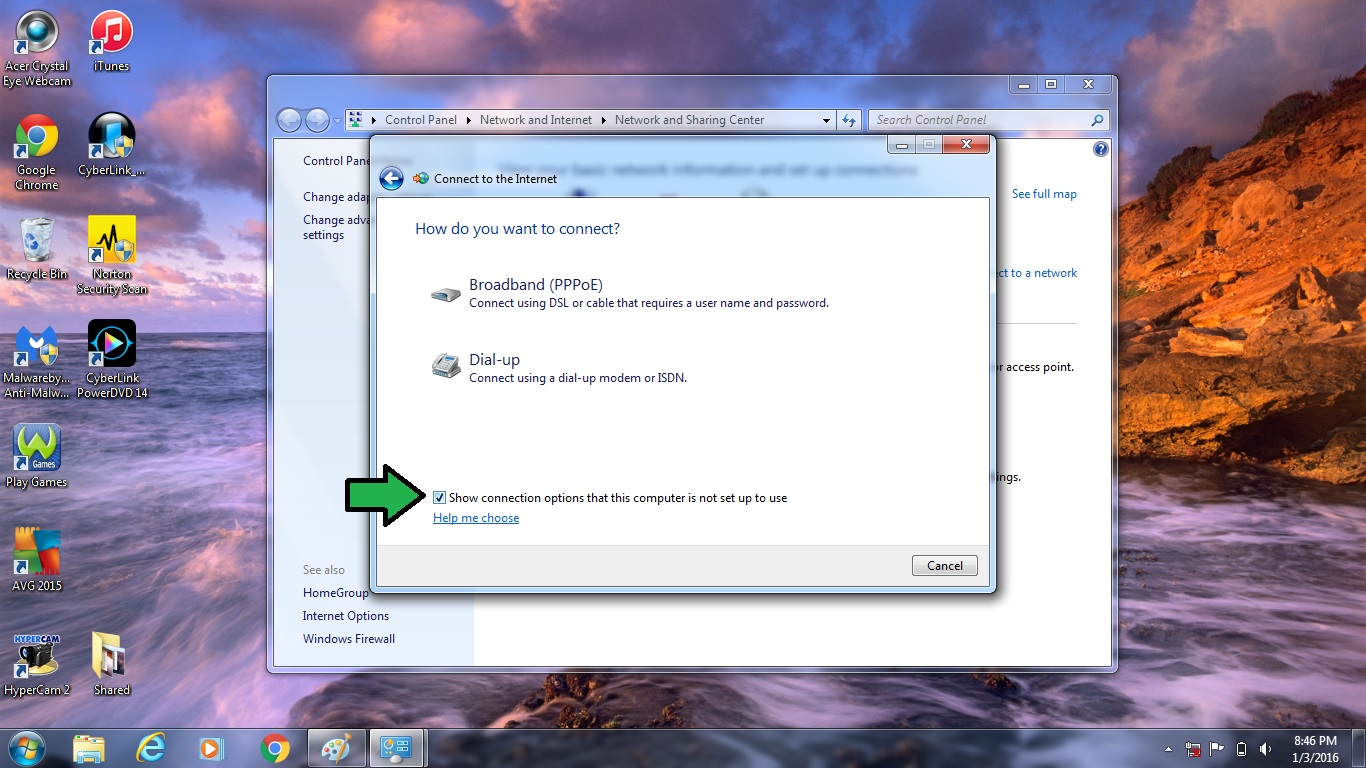Click the Control Panel window forward arrow
The height and width of the screenshot is (768, 1366).
(317, 120)
